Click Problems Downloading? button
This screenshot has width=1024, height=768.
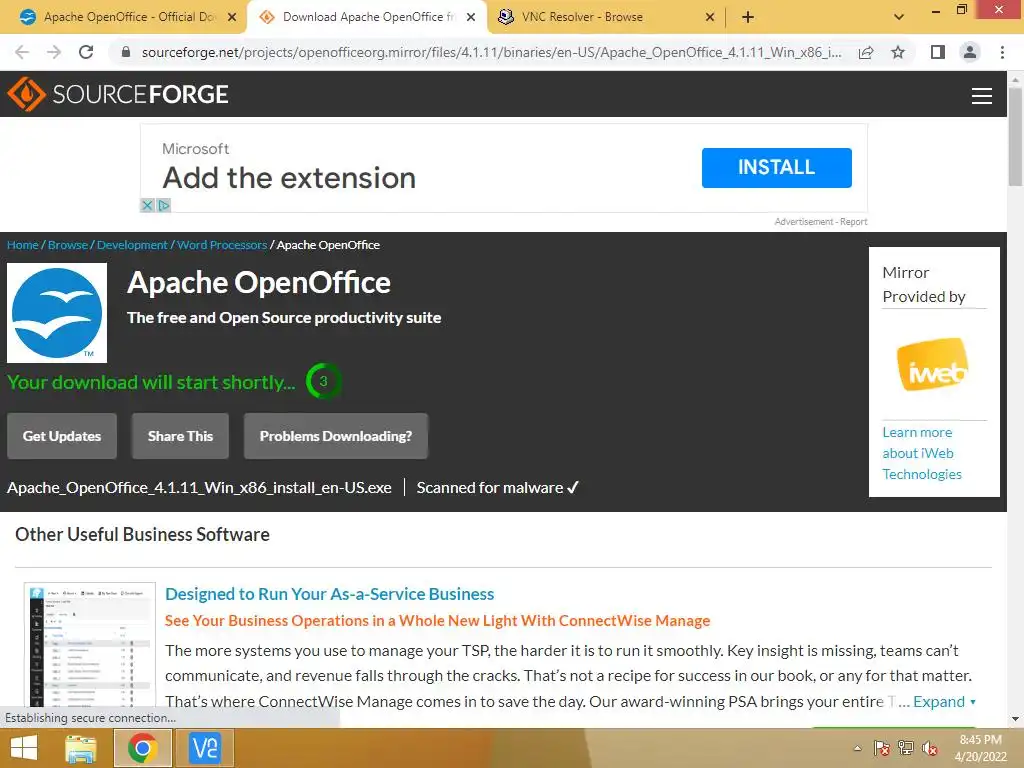pos(336,436)
